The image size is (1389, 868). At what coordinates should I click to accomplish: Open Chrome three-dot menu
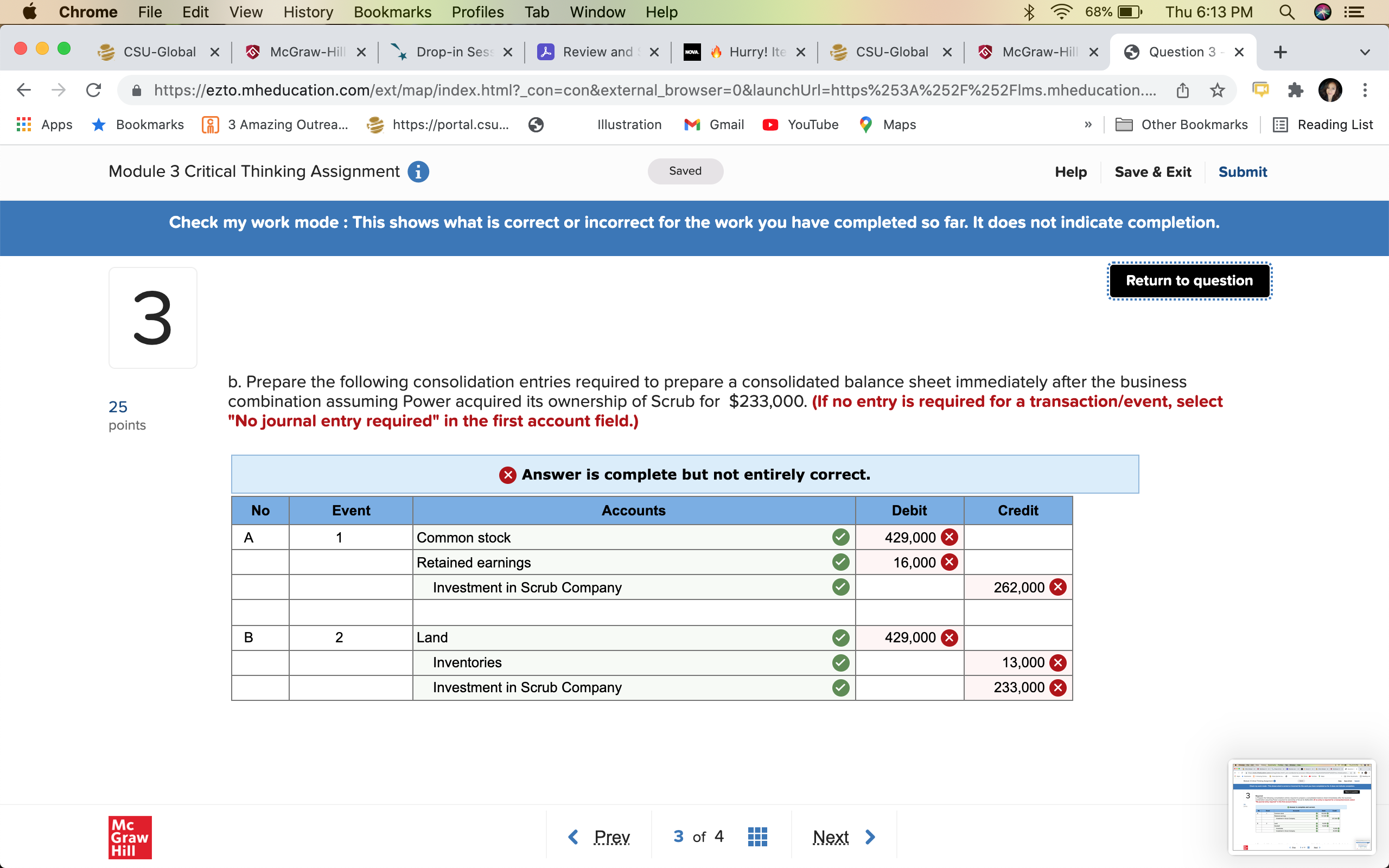tap(1365, 90)
